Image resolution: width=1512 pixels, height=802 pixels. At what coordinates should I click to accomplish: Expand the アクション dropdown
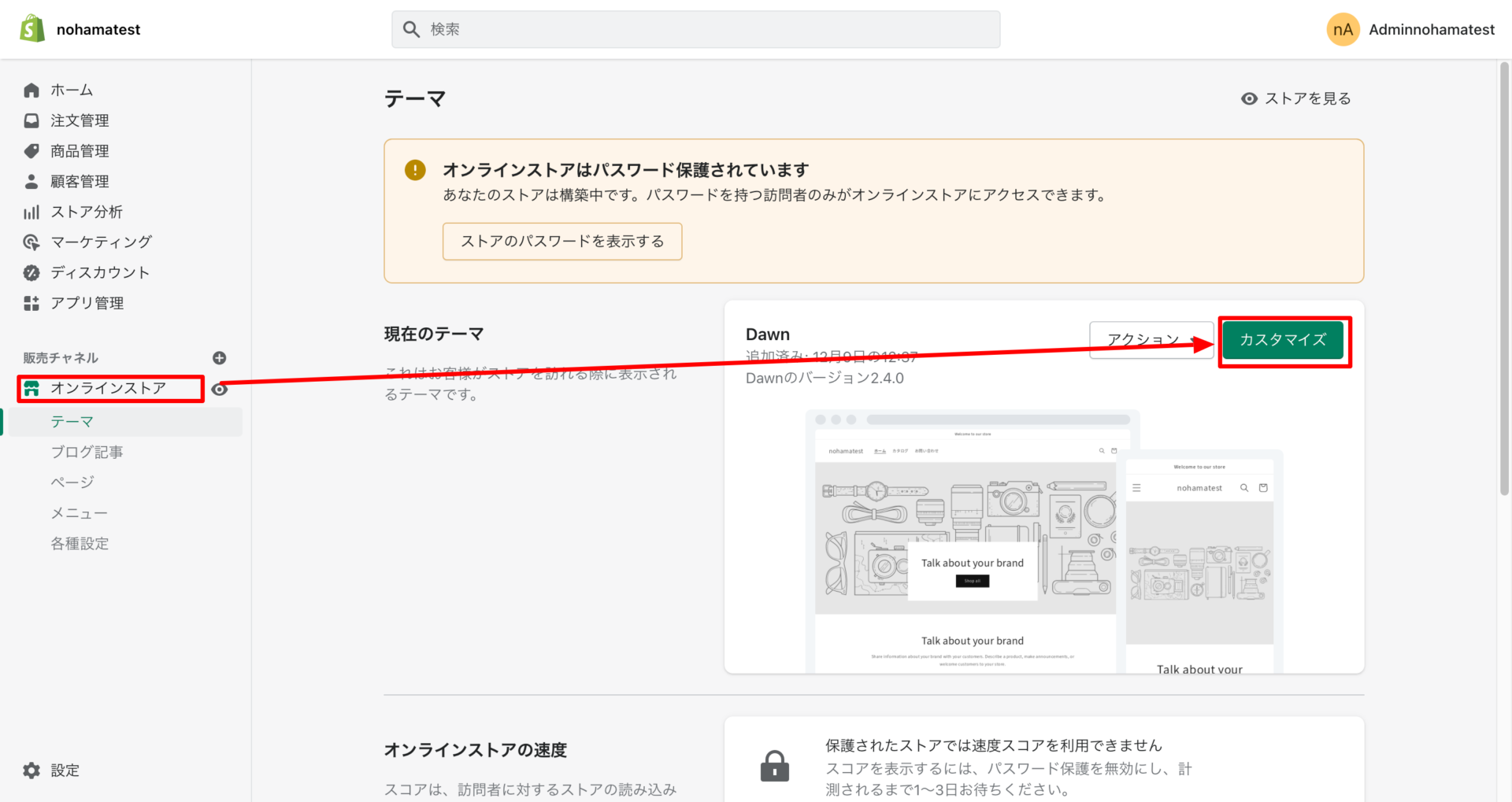pyautogui.click(x=1150, y=340)
